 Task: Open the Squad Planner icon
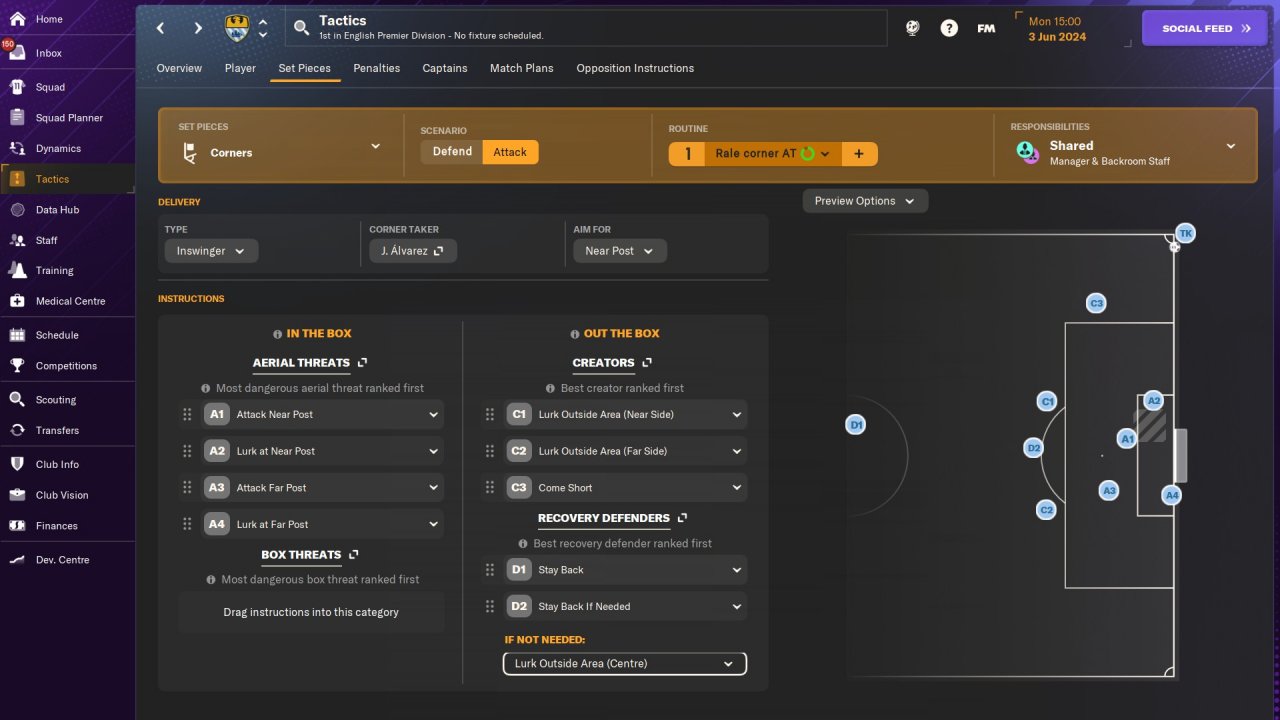(x=17, y=118)
